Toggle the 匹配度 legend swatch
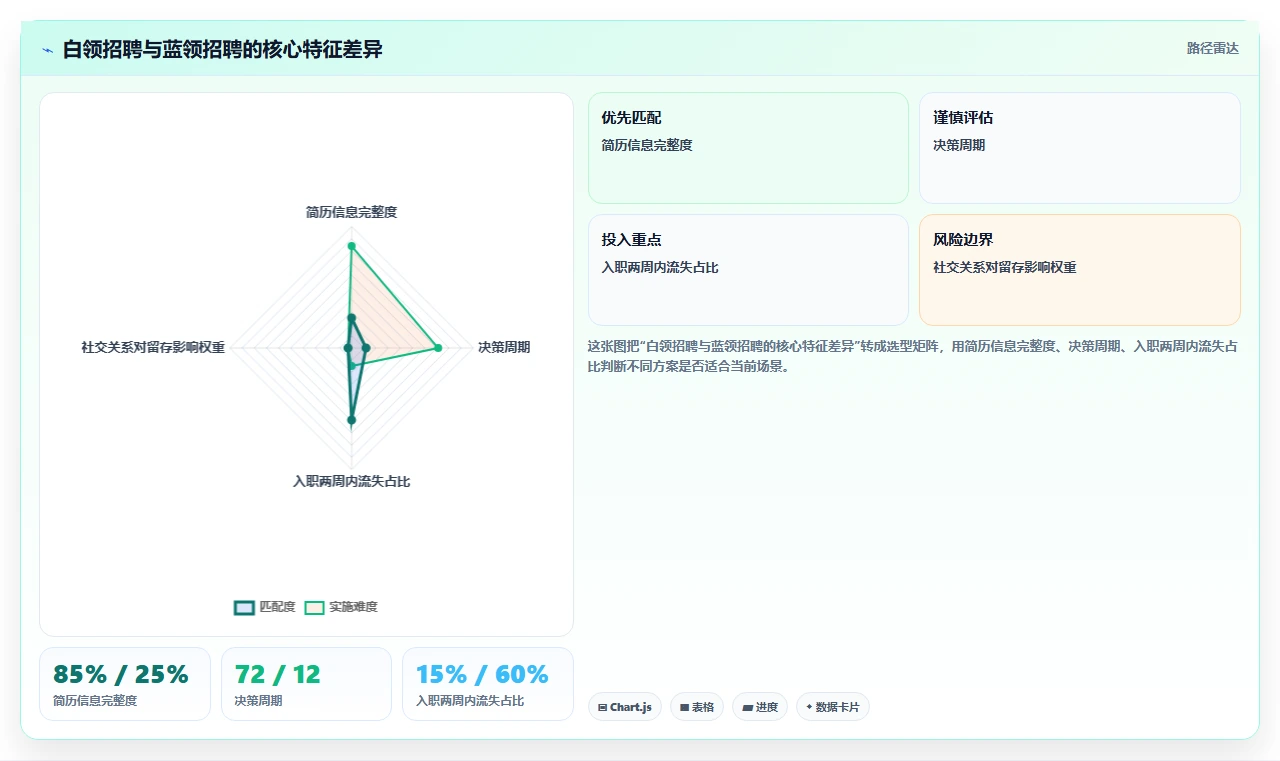 tap(244, 607)
